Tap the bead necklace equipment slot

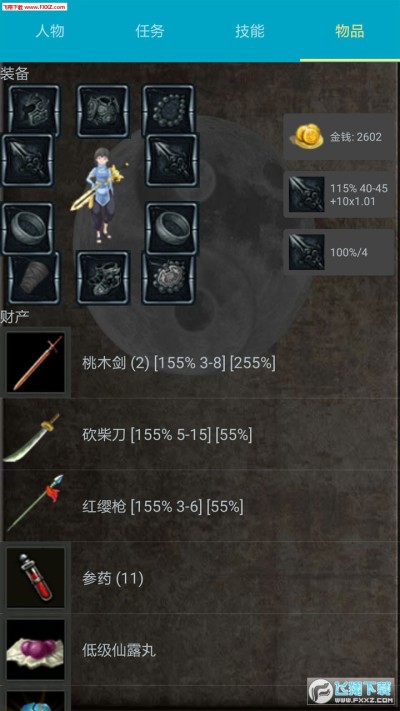tap(169, 111)
